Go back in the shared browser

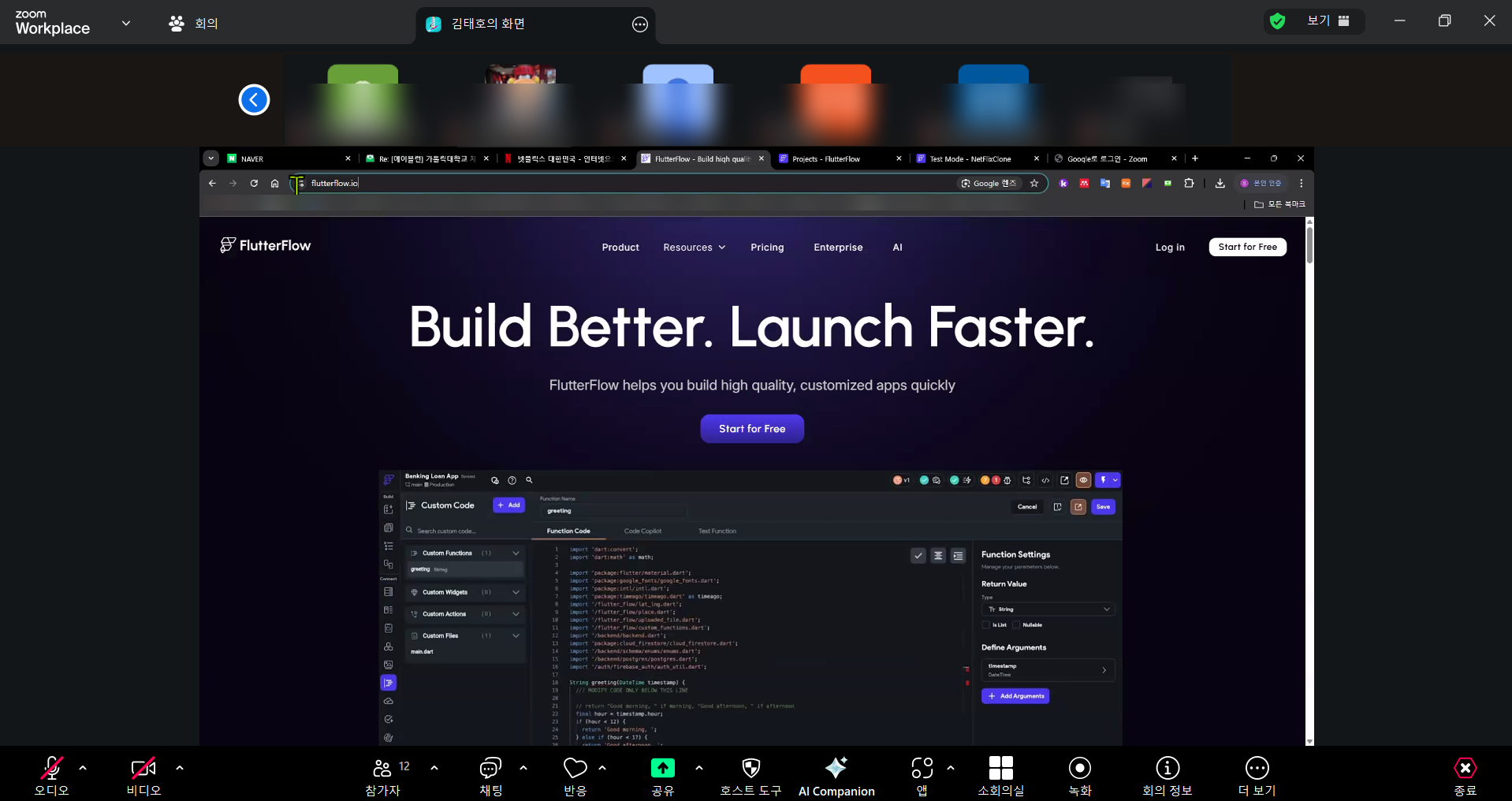(x=212, y=183)
